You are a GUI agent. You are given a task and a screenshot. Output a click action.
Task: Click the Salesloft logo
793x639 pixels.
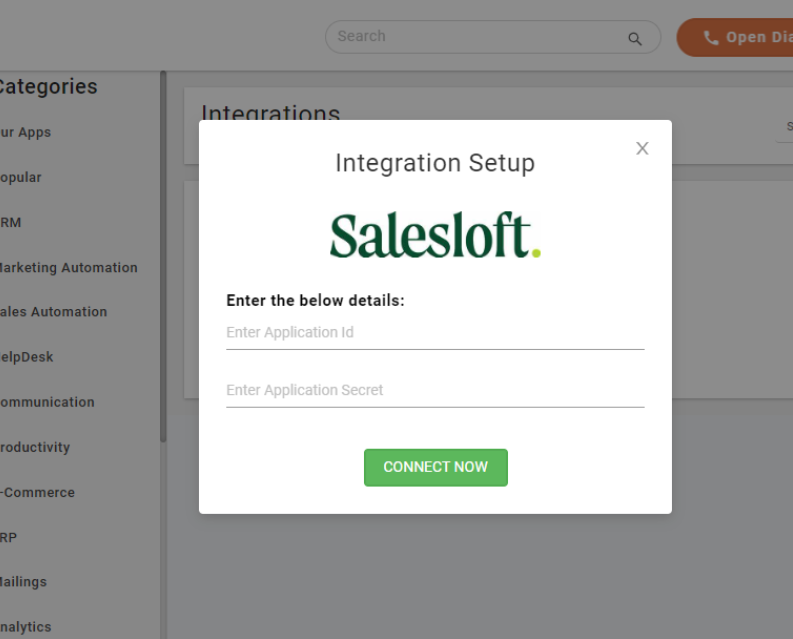tap(435, 237)
